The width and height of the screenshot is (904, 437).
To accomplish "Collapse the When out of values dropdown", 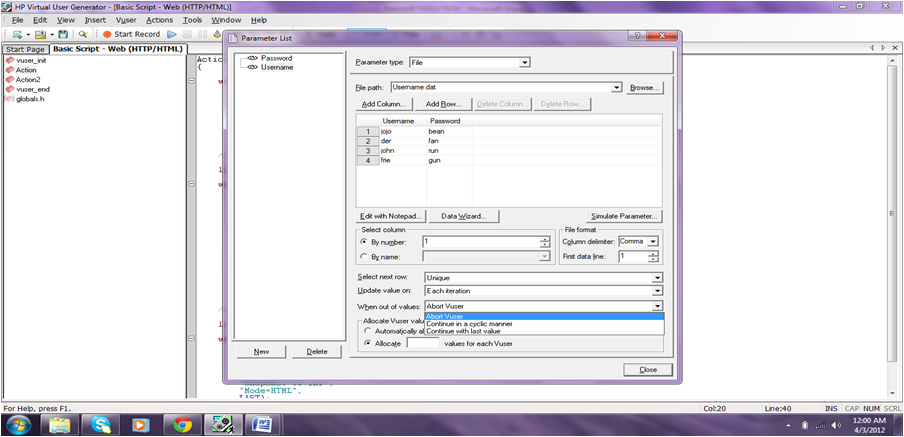I will [657, 306].
